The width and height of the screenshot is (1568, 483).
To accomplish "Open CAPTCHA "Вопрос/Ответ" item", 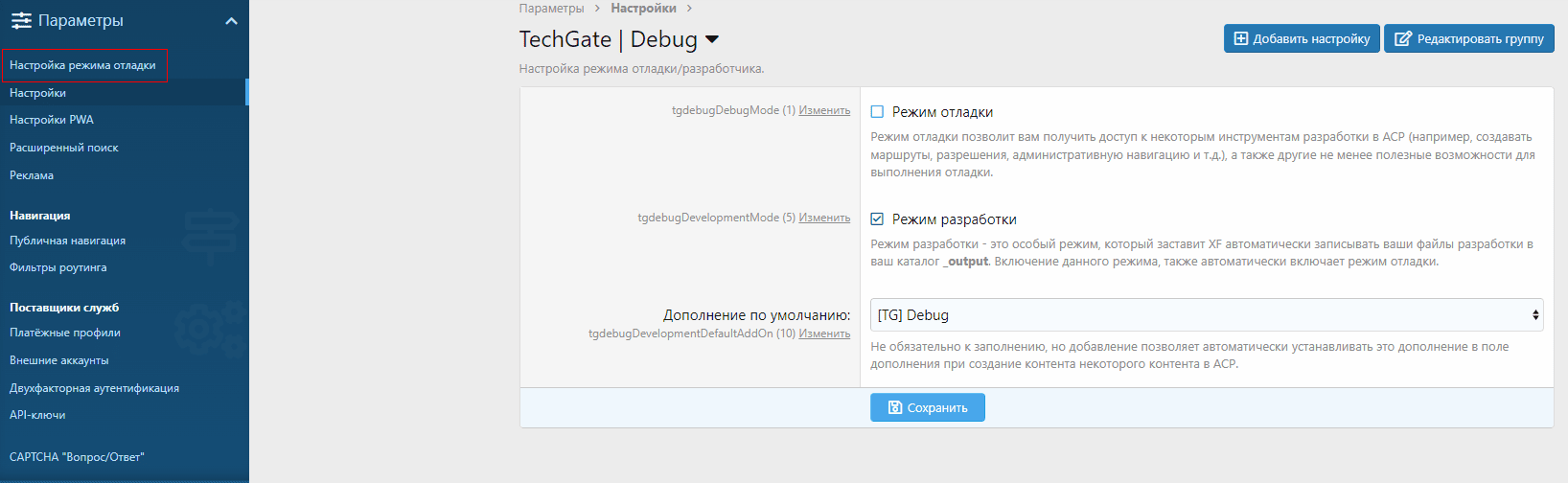I will click(x=77, y=457).
